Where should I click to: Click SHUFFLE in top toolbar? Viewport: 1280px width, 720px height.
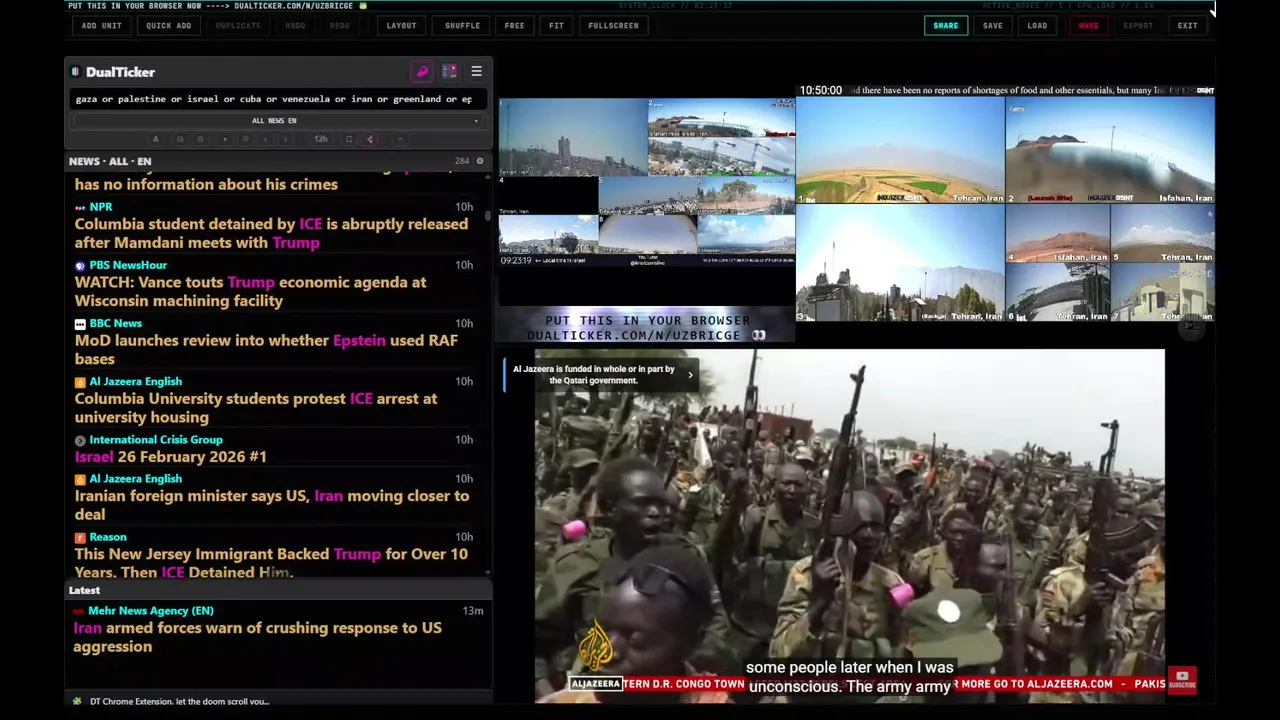(x=462, y=25)
